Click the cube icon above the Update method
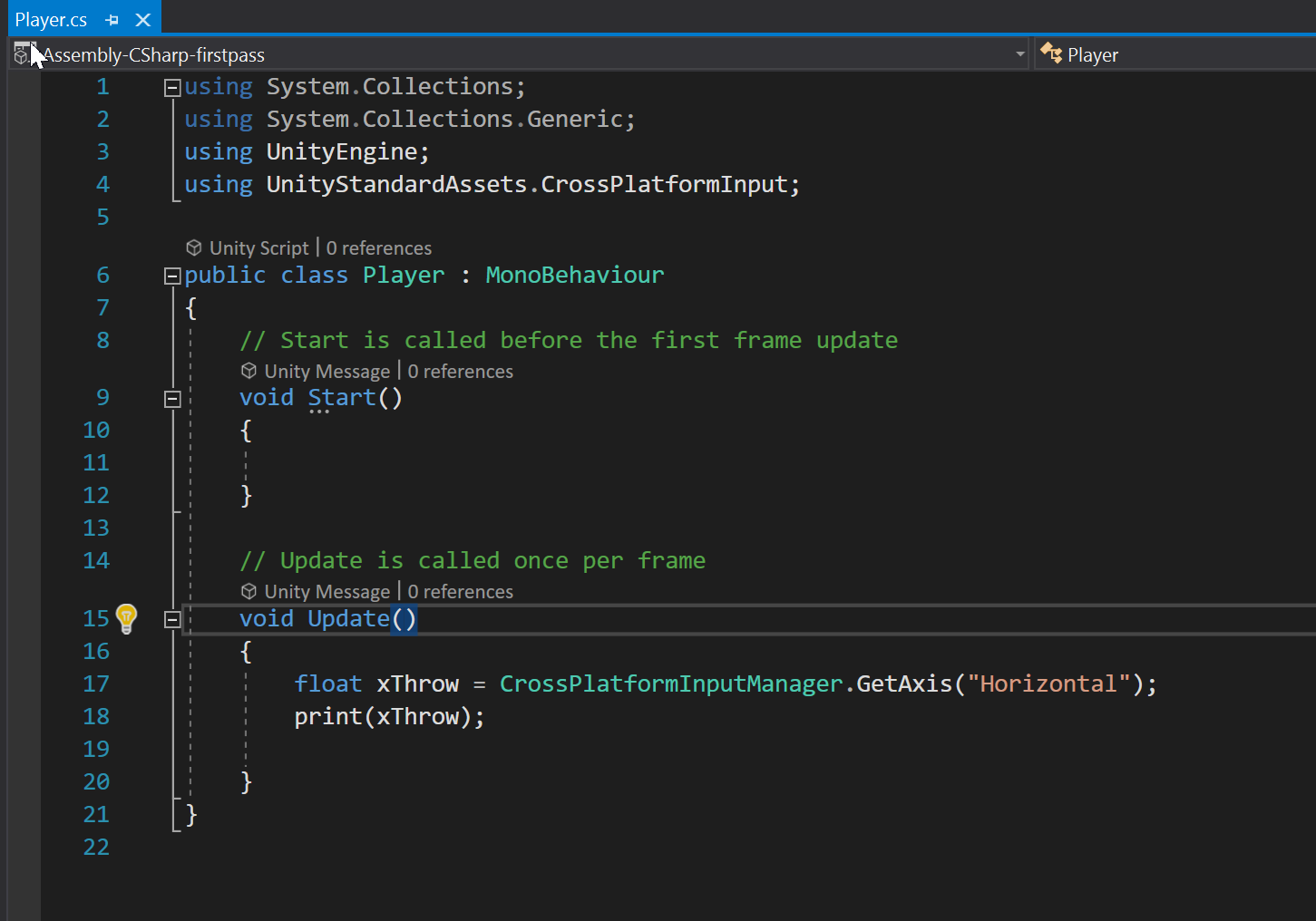Screen dimensions: 1316x921 pos(249,592)
